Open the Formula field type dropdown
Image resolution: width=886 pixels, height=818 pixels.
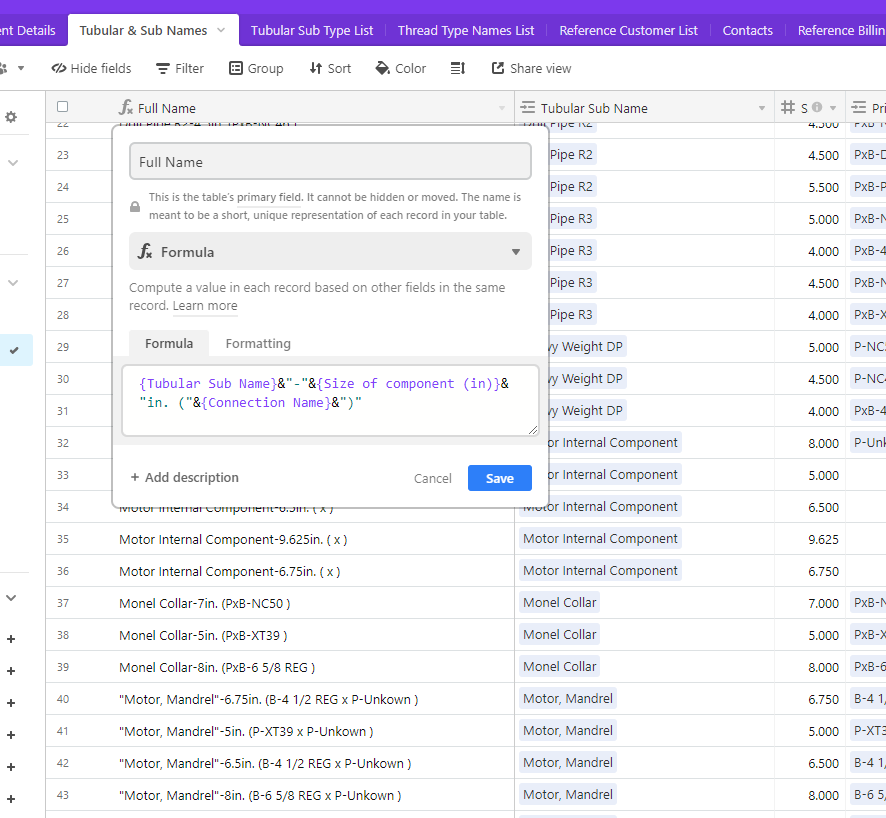331,251
